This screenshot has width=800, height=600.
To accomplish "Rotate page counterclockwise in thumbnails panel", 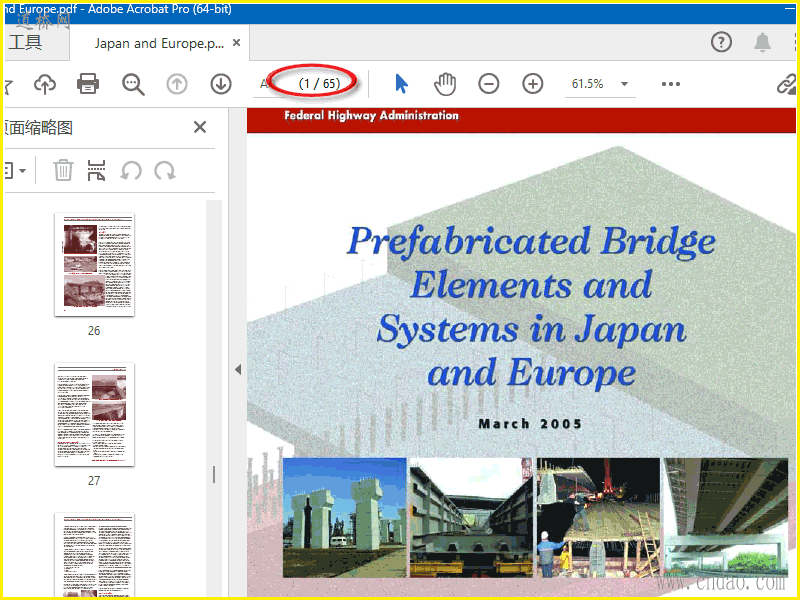I will pyautogui.click(x=131, y=170).
